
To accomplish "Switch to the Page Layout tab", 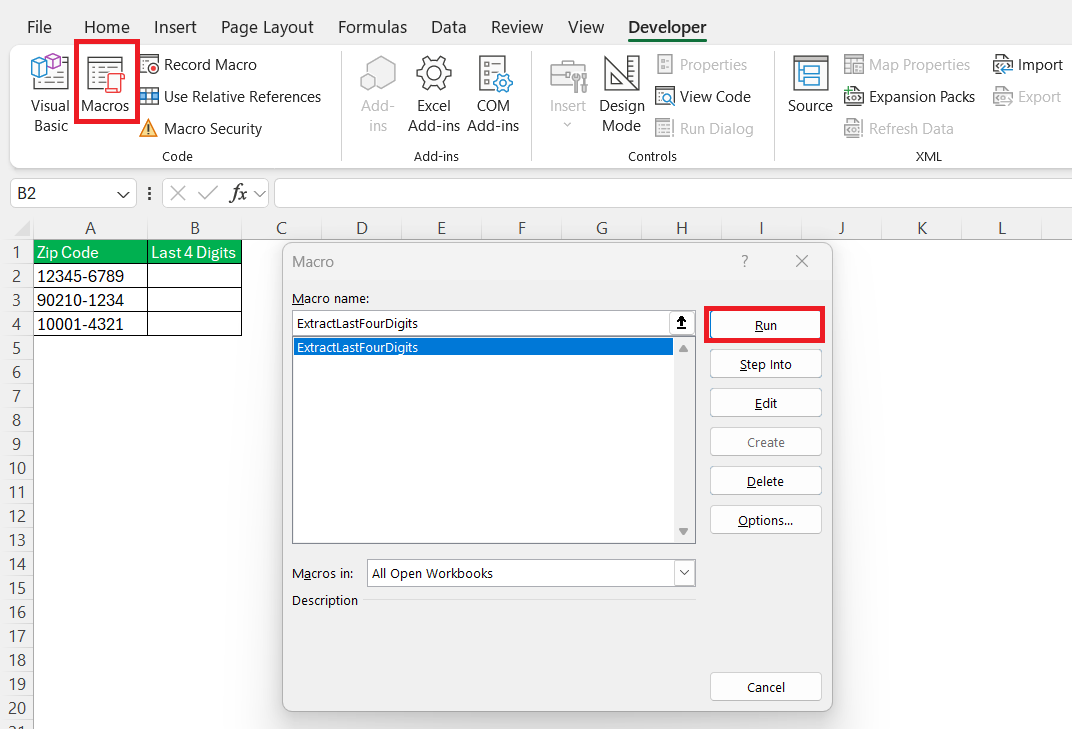I will tap(267, 27).
